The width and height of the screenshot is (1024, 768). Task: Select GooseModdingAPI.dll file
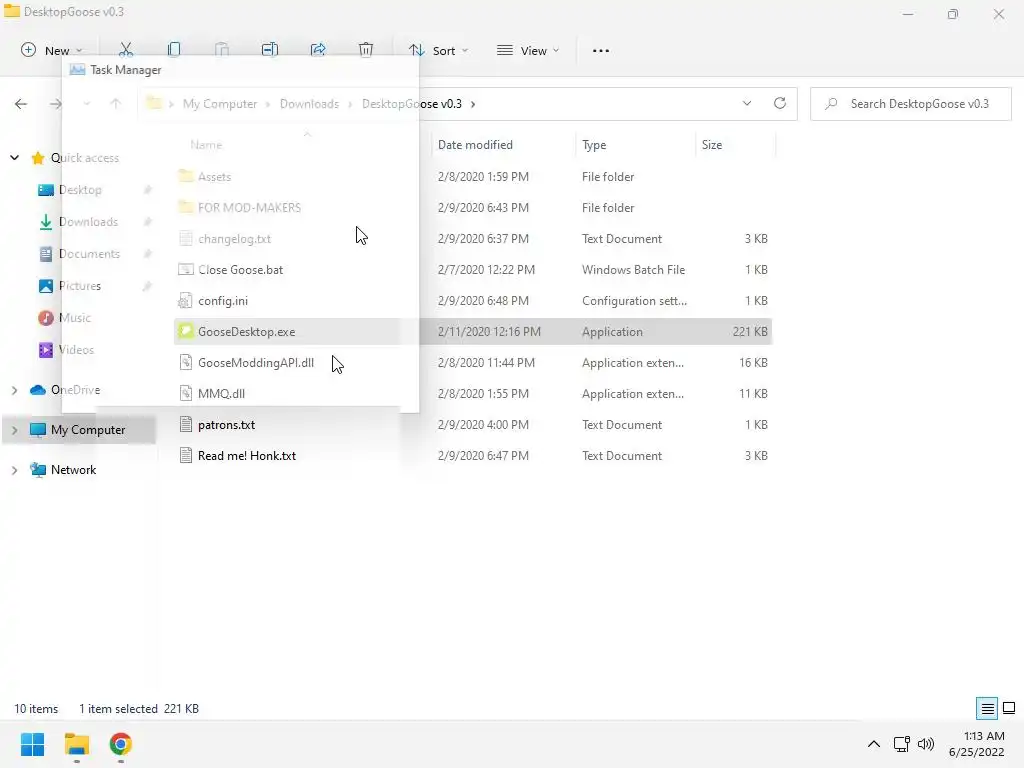point(255,362)
